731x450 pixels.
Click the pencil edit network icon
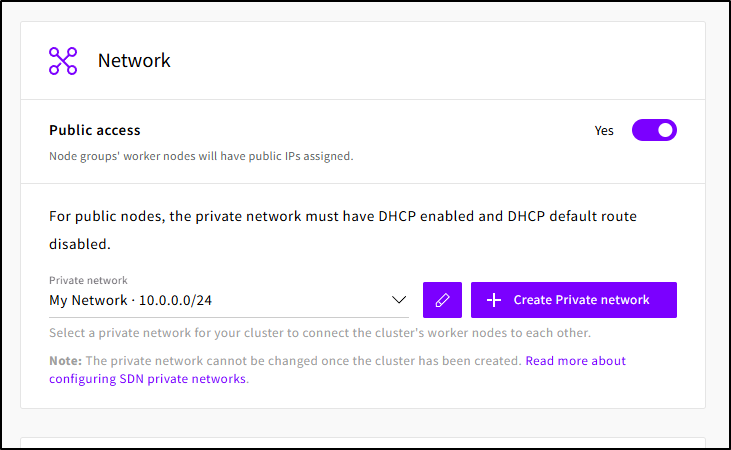442,300
